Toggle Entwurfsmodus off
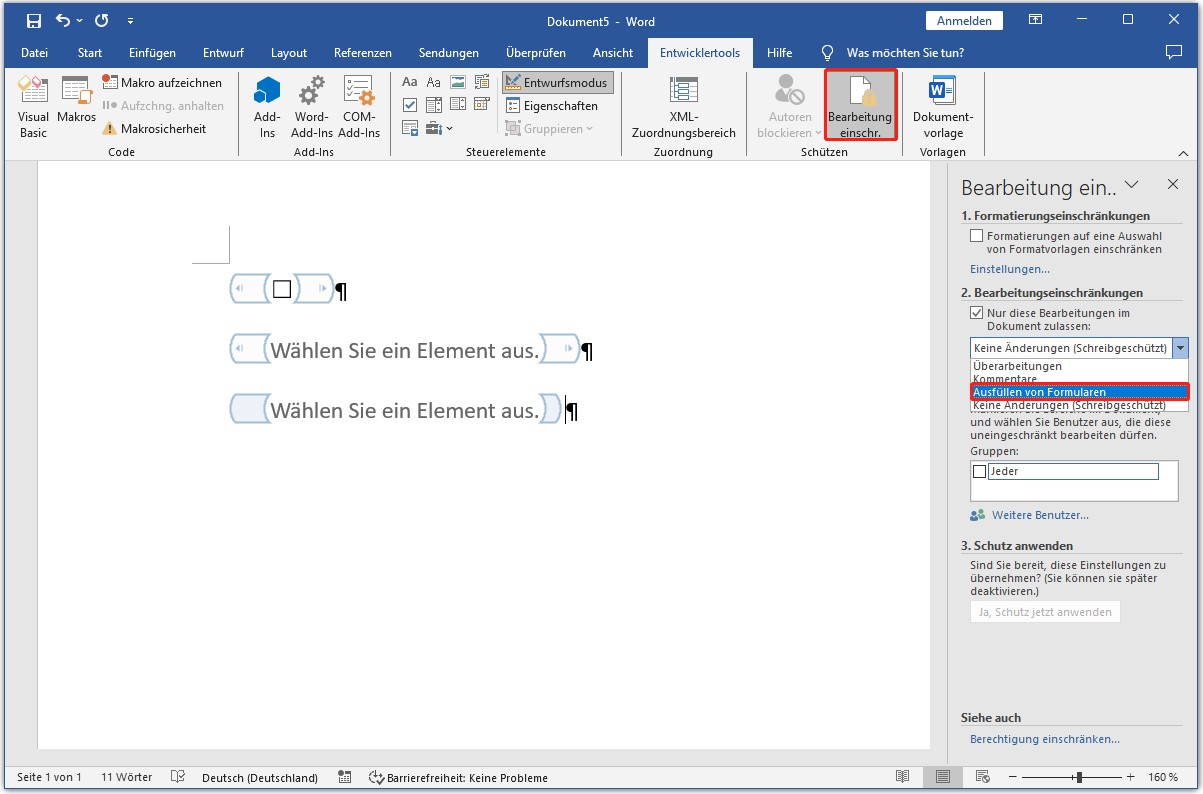 coord(557,82)
